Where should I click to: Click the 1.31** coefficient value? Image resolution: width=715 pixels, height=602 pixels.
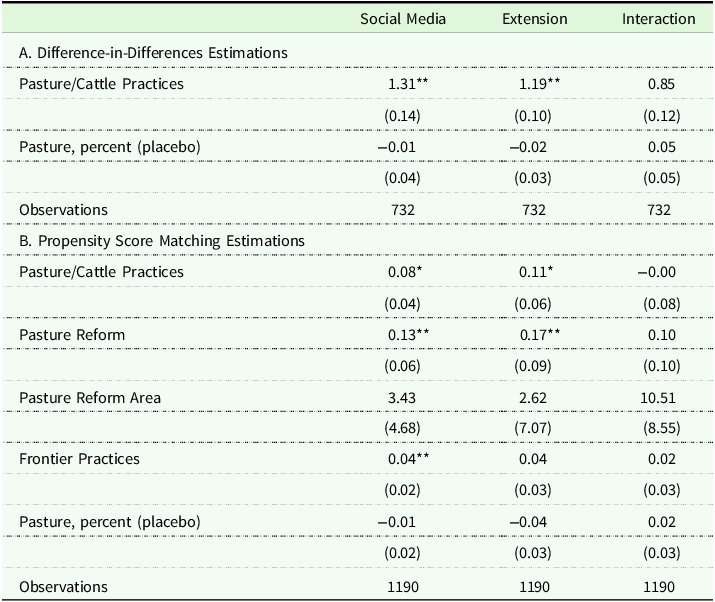point(408,84)
